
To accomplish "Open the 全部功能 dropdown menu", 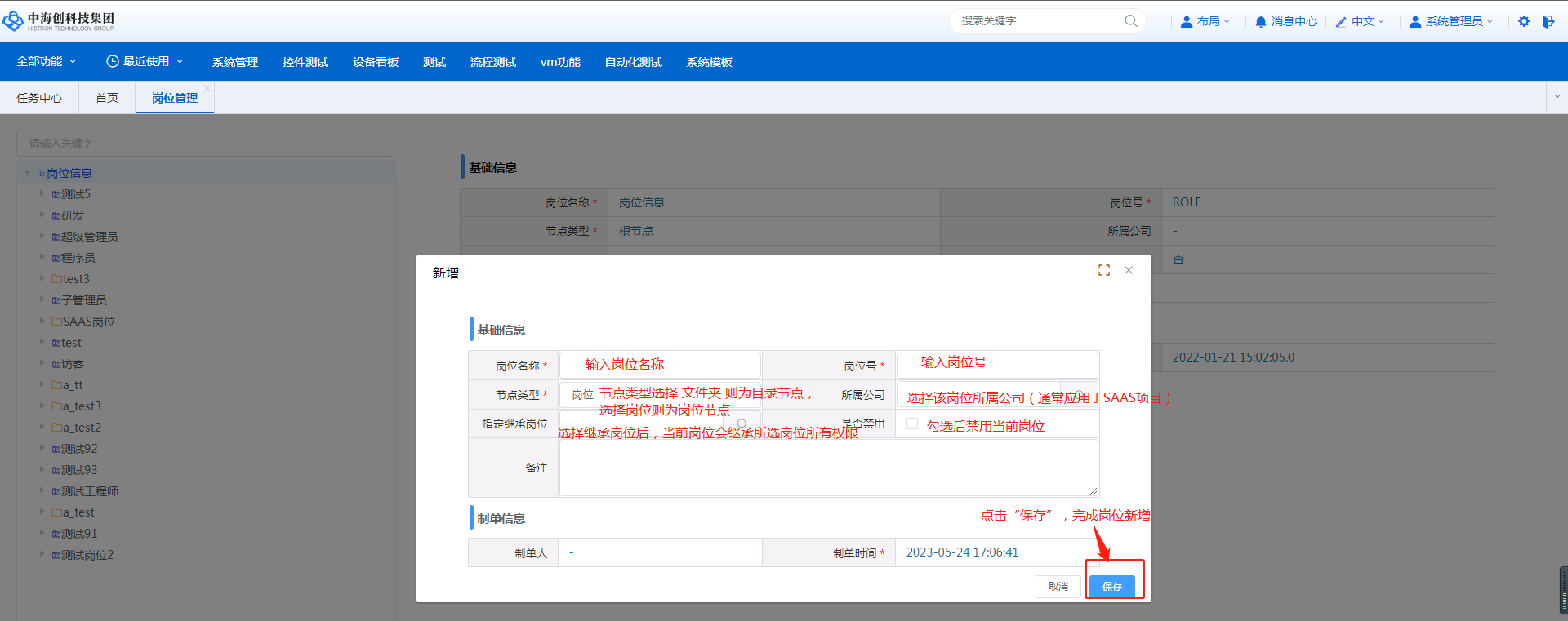I will click(47, 62).
